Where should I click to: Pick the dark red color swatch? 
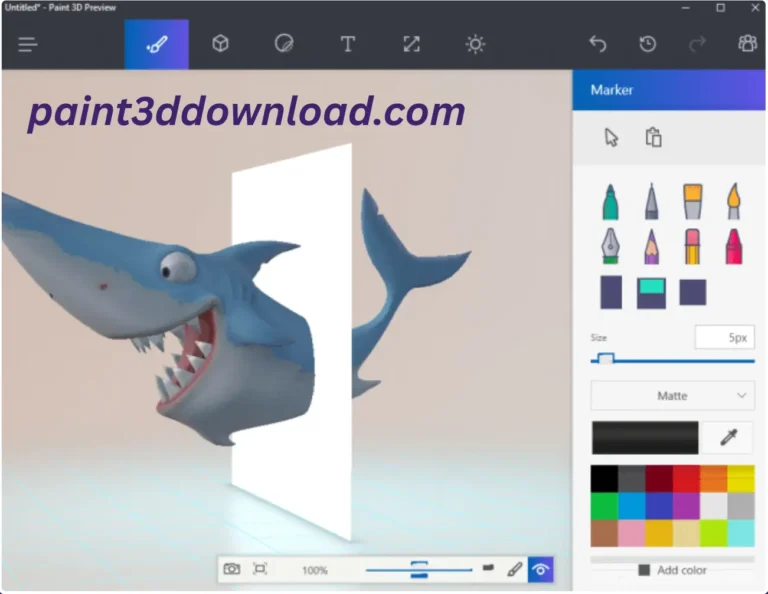pyautogui.click(x=659, y=479)
